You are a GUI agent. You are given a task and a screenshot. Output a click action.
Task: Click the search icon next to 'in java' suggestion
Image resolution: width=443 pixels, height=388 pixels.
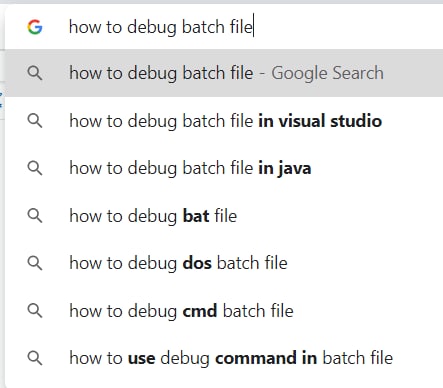coord(35,168)
